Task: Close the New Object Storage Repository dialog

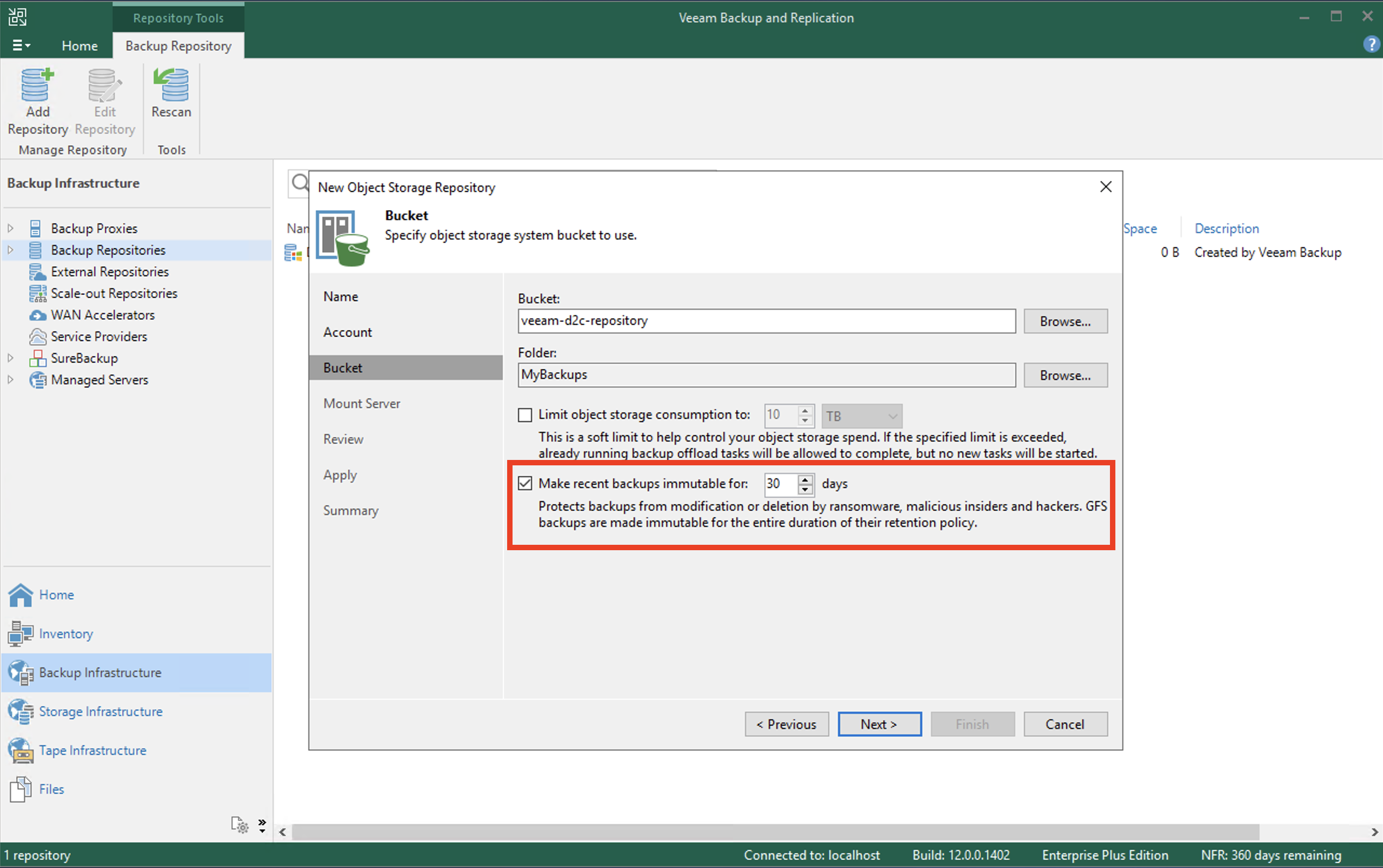Action: tap(1106, 187)
